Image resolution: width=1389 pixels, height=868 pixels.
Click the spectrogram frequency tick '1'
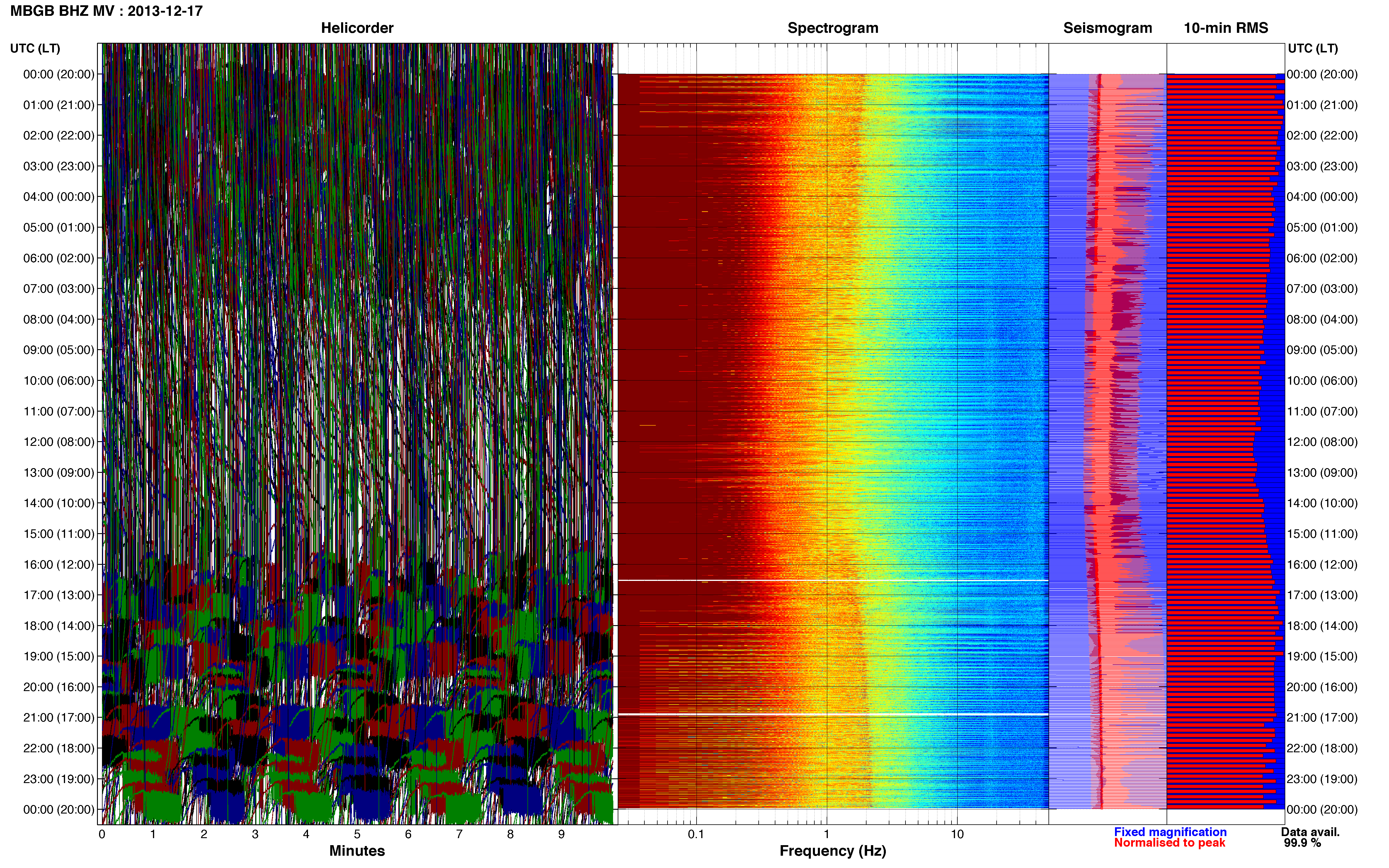point(827,834)
